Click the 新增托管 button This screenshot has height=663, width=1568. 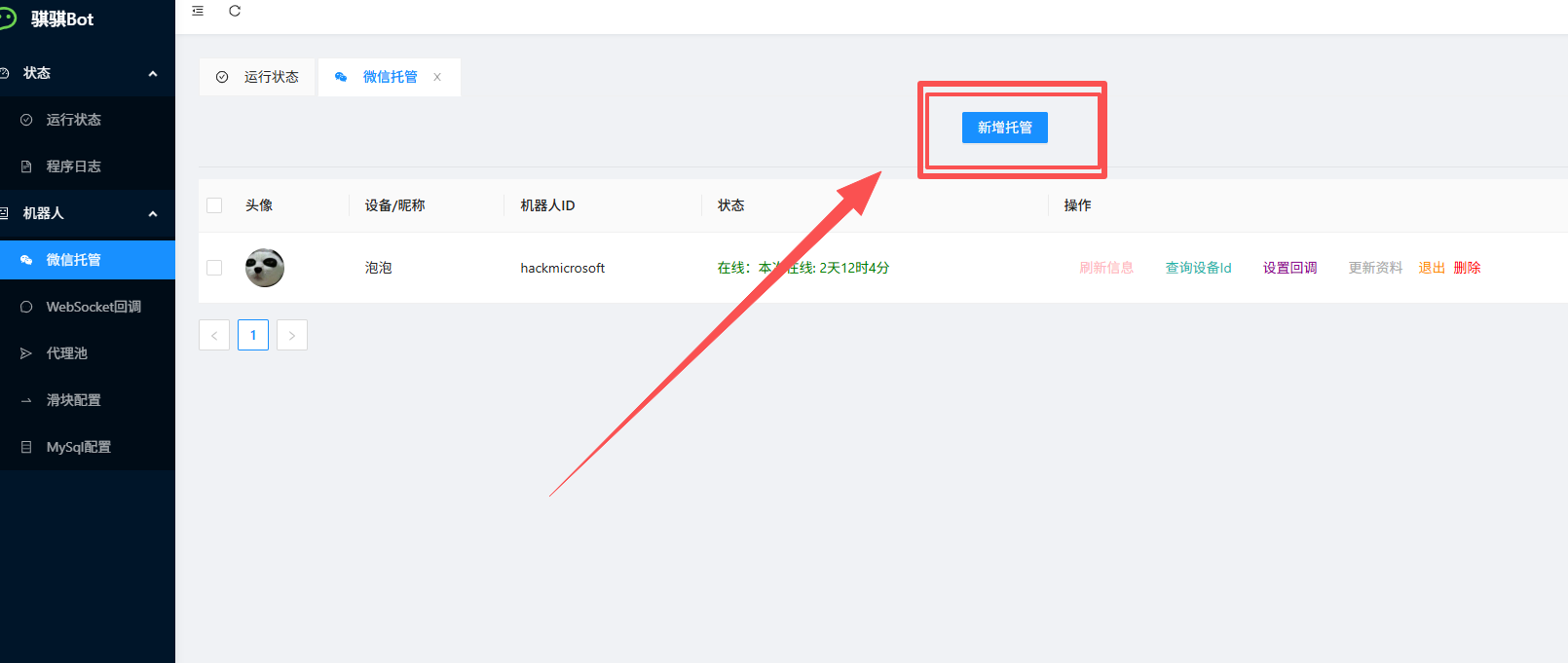coord(1004,128)
